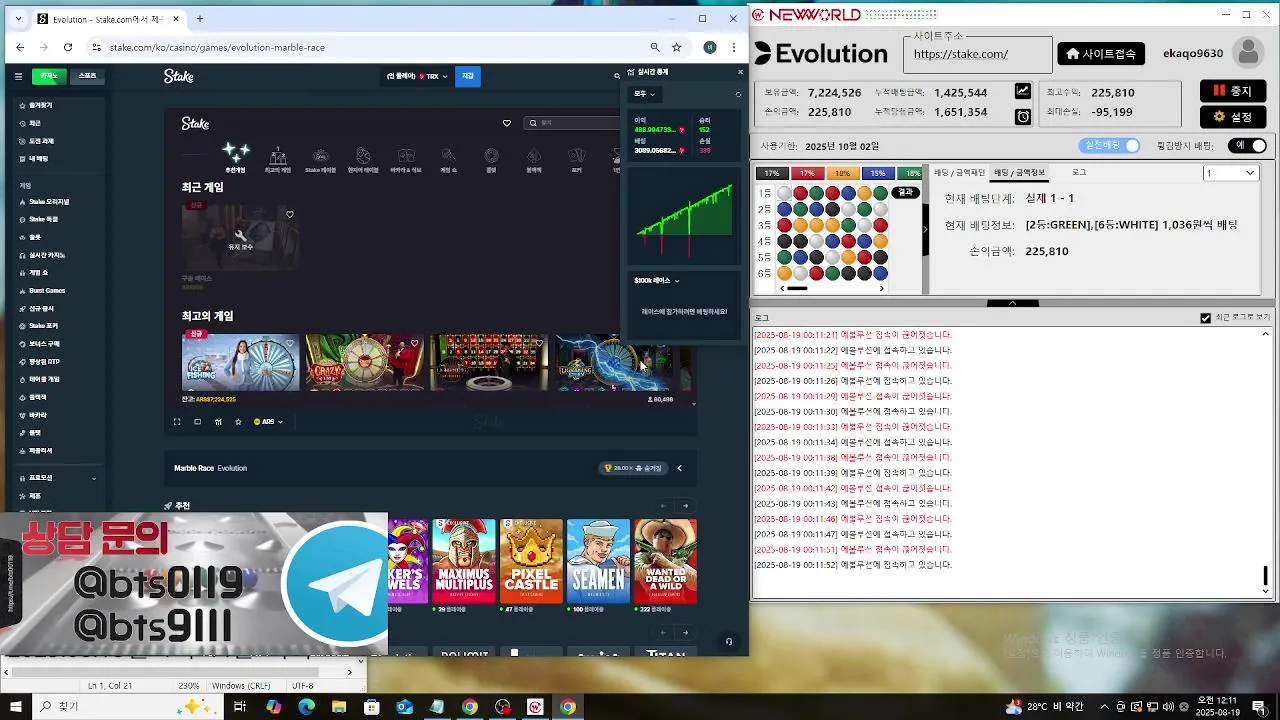Toggle the 실전배팅 switch
This screenshot has width=1280, height=720.
(x=1110, y=146)
